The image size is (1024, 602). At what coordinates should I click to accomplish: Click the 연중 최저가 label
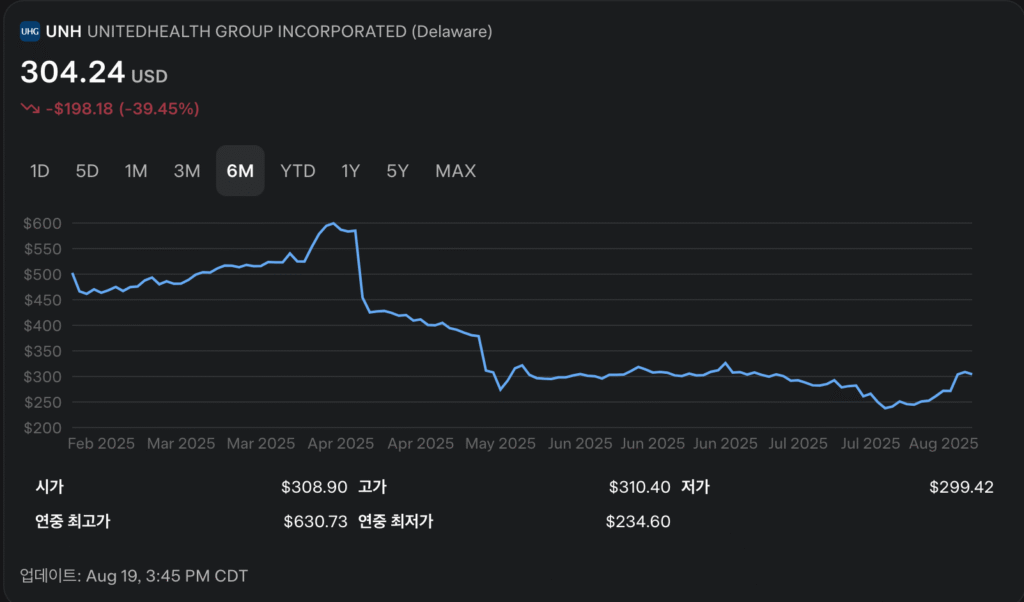[x=396, y=522]
